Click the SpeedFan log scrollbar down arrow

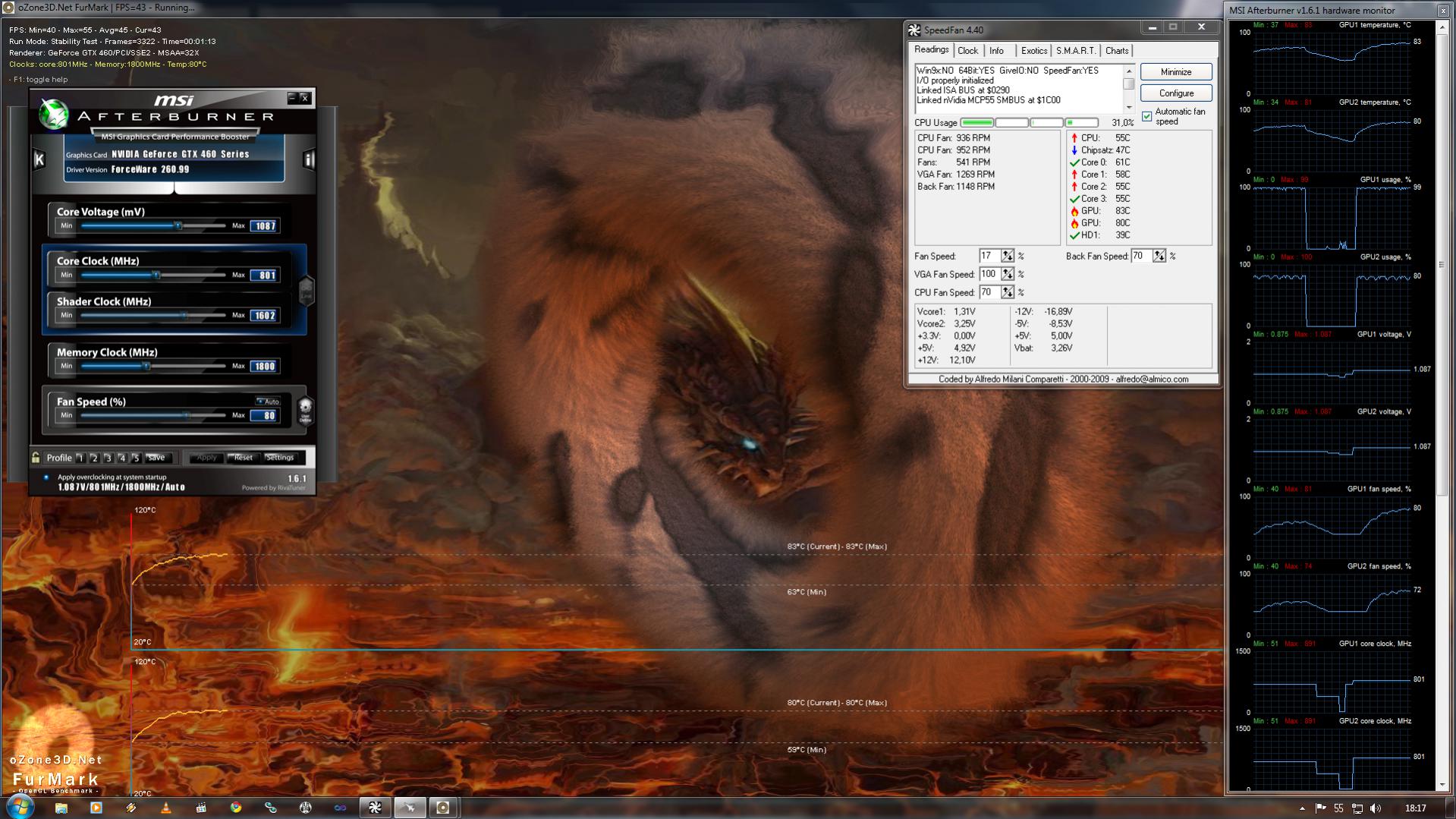pyautogui.click(x=1129, y=108)
